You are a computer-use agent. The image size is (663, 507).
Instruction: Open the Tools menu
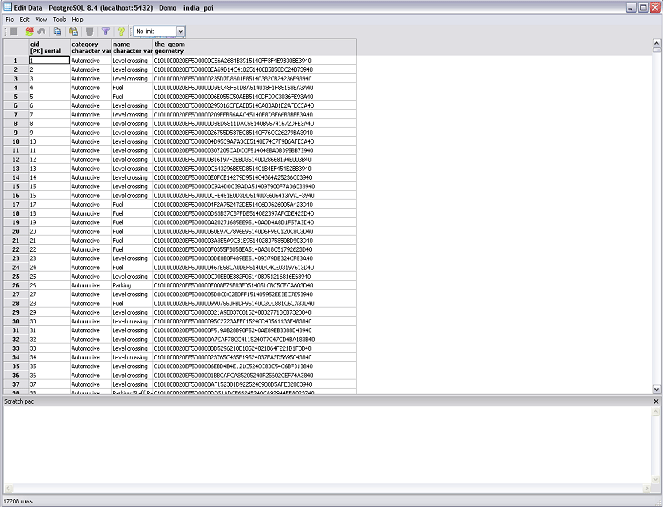coord(59,19)
